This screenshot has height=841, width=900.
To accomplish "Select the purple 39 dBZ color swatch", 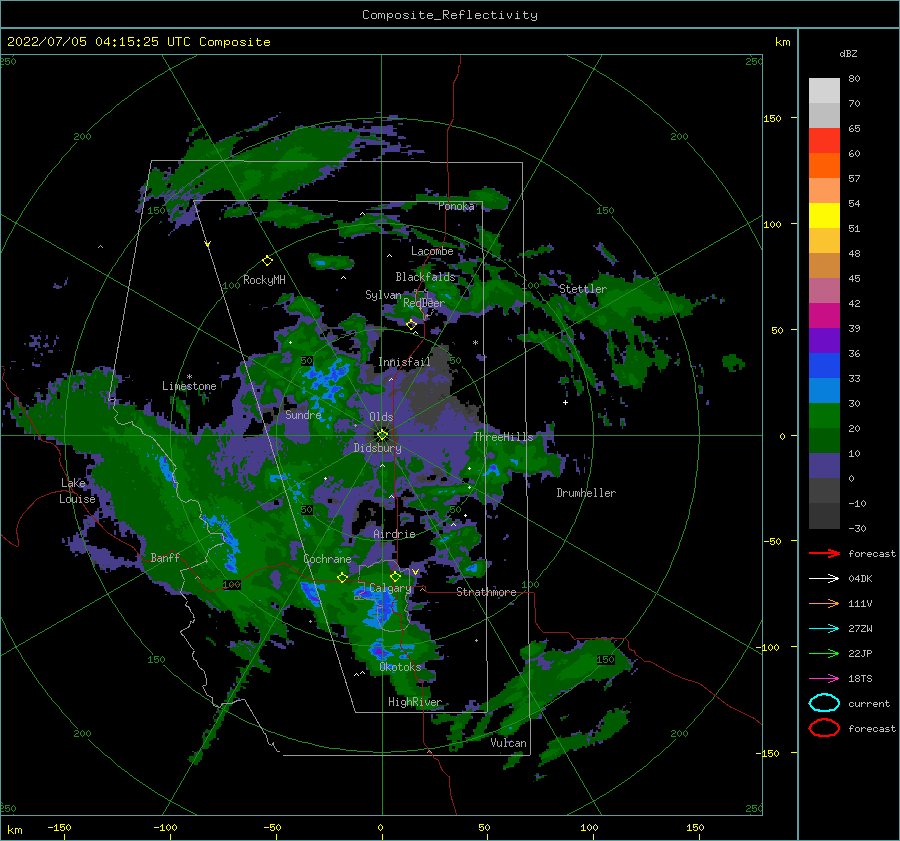I will click(x=824, y=340).
